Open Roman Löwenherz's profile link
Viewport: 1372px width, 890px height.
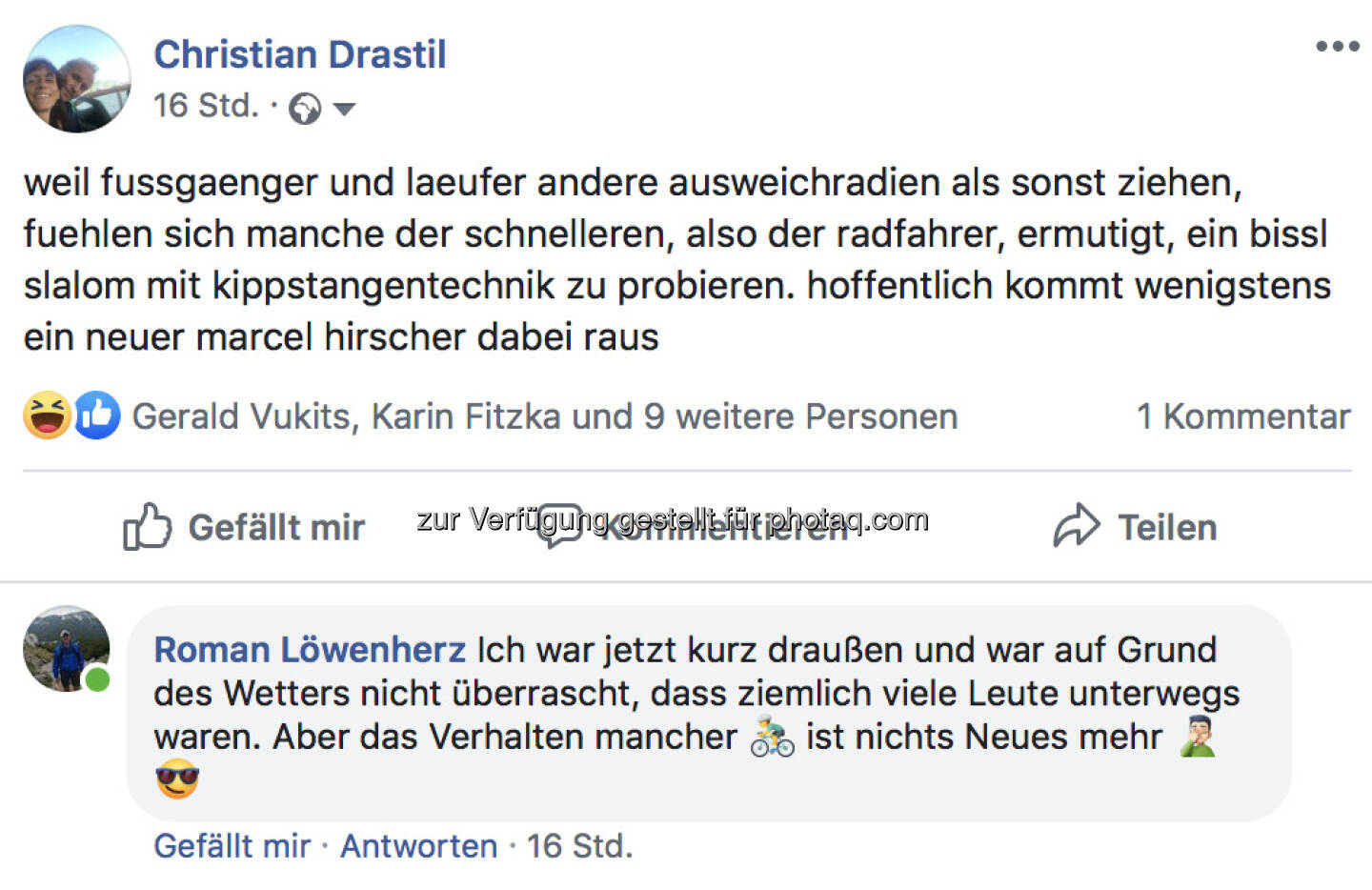coord(310,650)
